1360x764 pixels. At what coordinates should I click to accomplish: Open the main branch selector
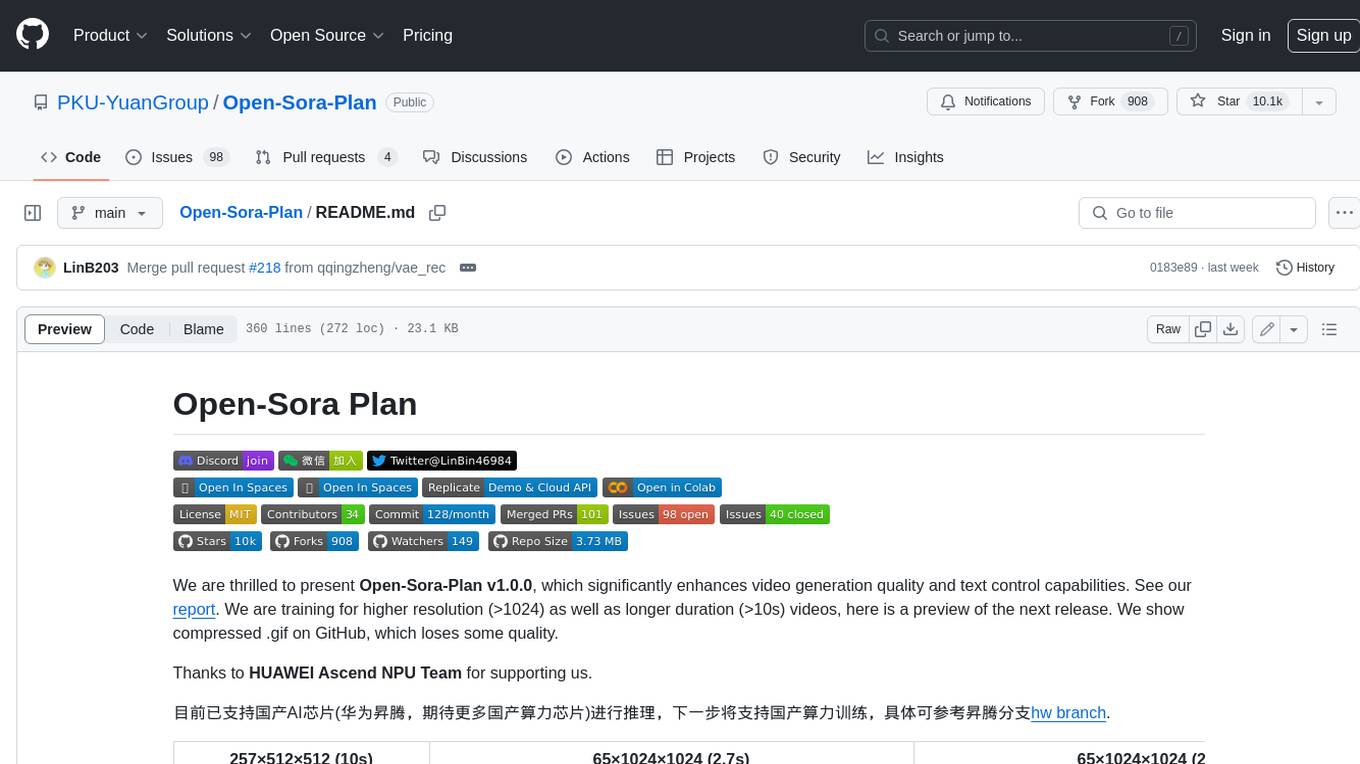(x=110, y=213)
